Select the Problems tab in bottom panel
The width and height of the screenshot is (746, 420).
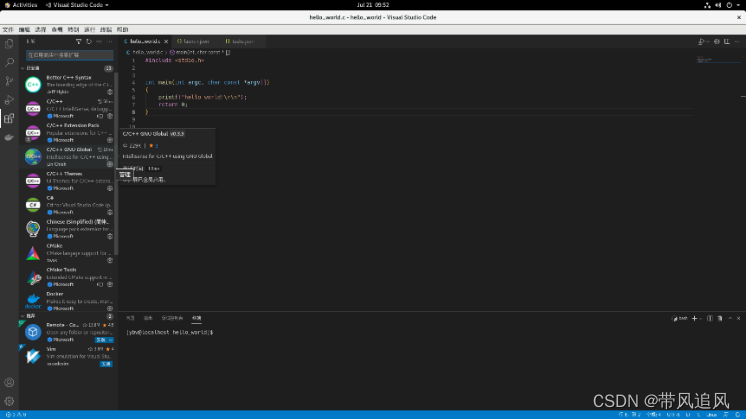pos(130,318)
